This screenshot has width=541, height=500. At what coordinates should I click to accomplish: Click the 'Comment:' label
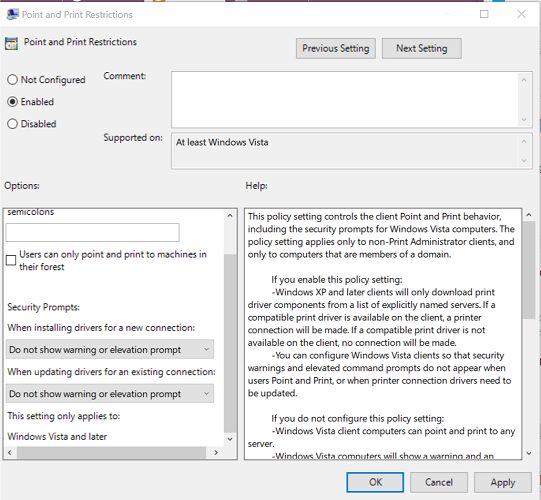click(x=125, y=76)
